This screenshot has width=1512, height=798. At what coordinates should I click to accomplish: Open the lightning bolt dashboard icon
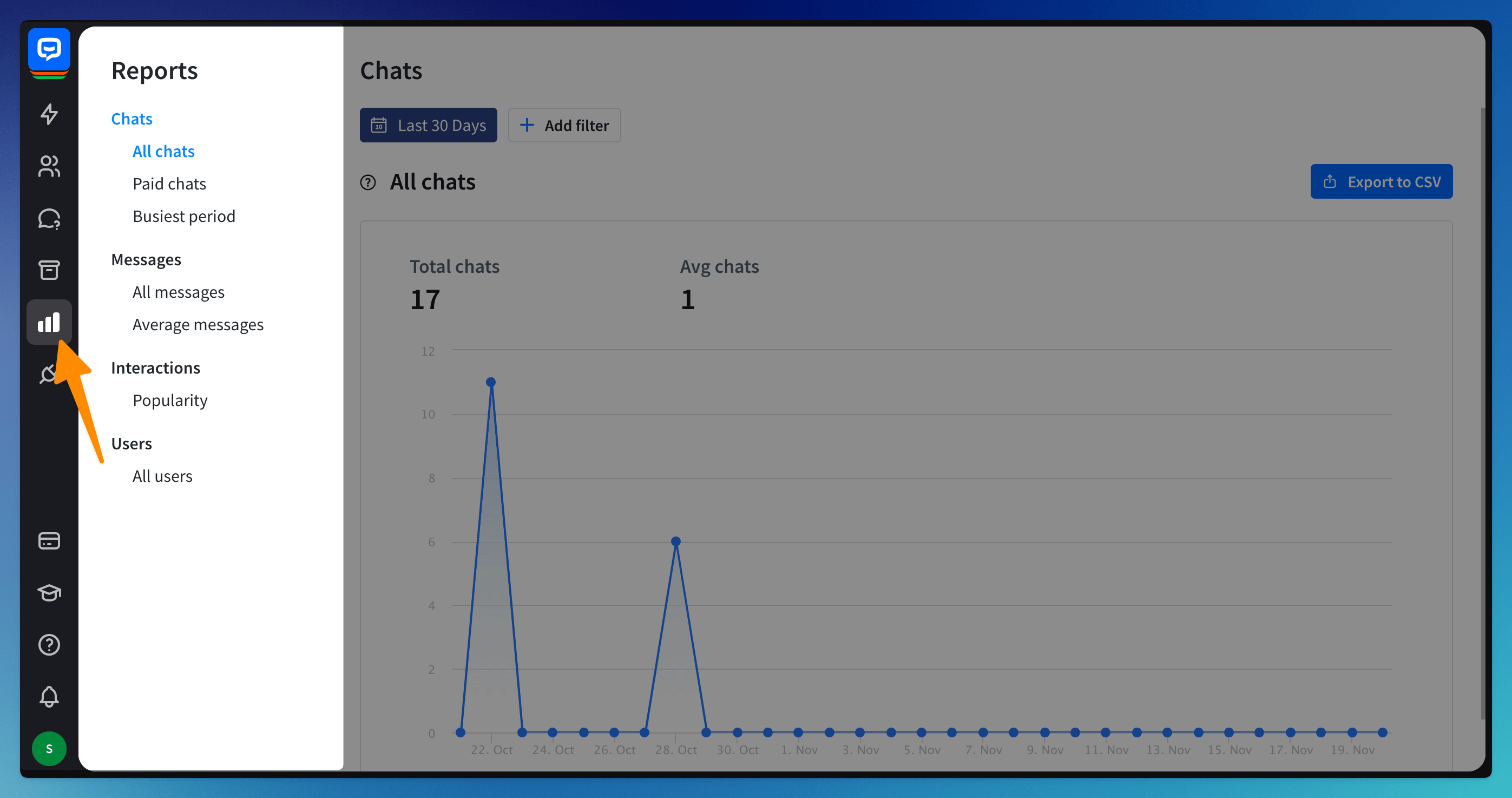click(49, 114)
